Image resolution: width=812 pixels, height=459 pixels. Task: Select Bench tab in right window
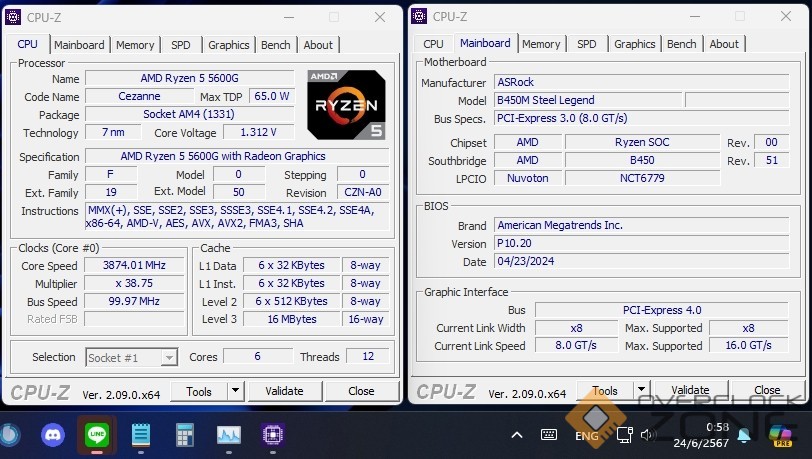682,44
